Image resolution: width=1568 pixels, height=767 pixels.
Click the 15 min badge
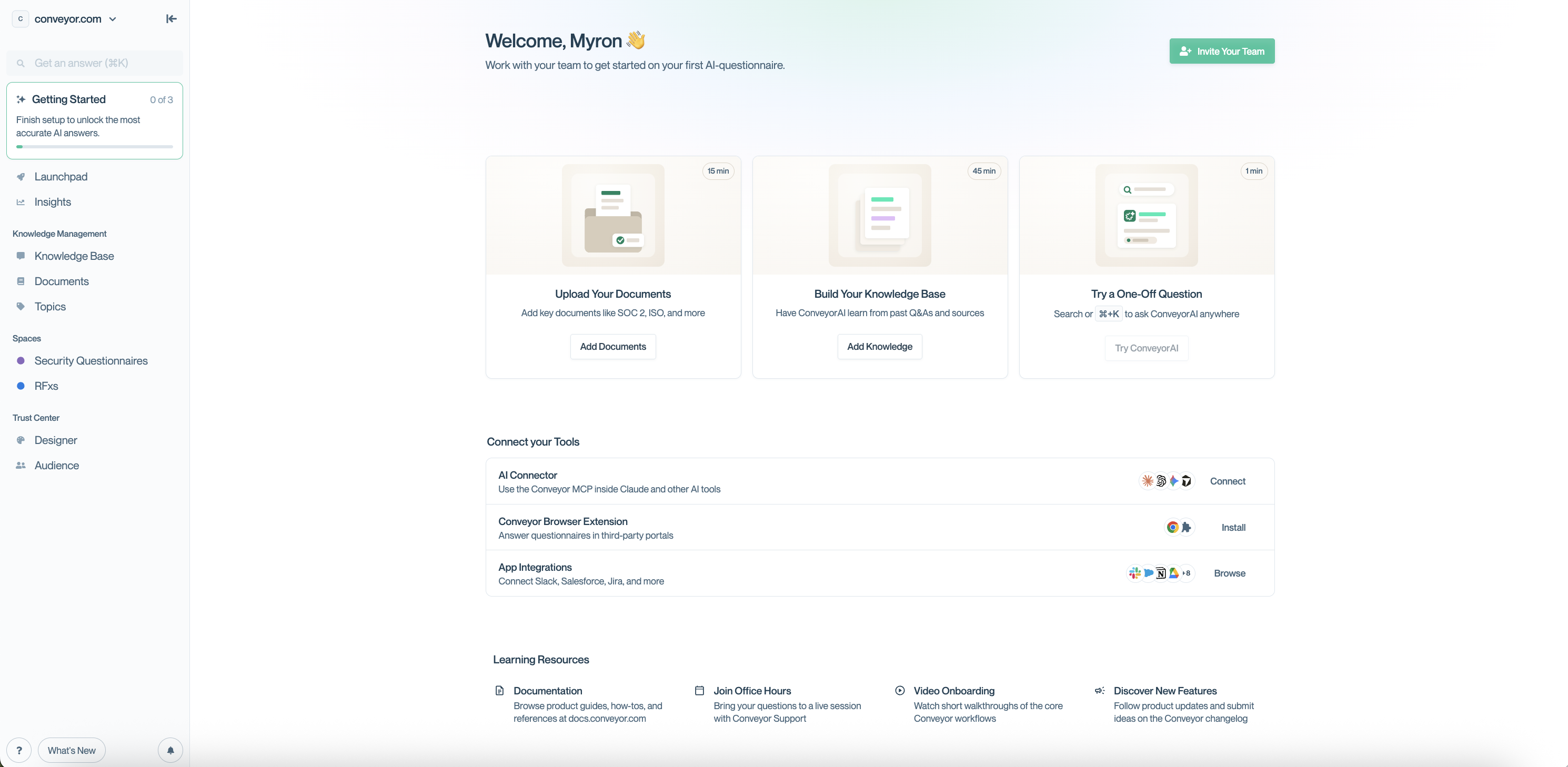pos(718,171)
